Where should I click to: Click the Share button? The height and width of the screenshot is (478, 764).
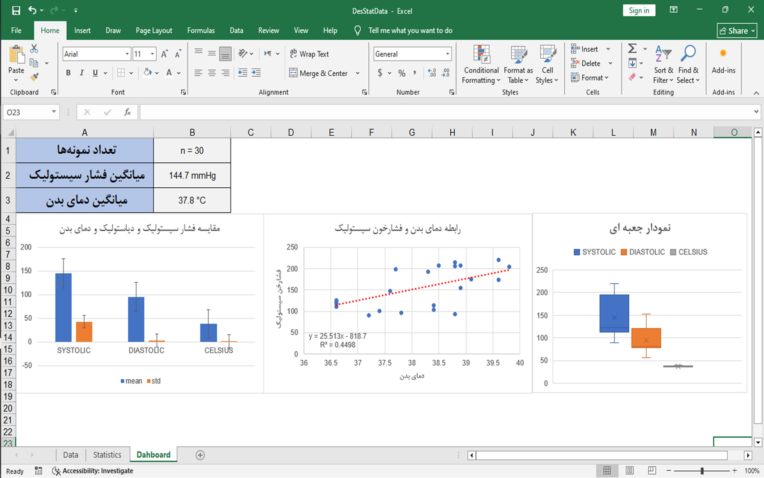pyautogui.click(x=737, y=31)
